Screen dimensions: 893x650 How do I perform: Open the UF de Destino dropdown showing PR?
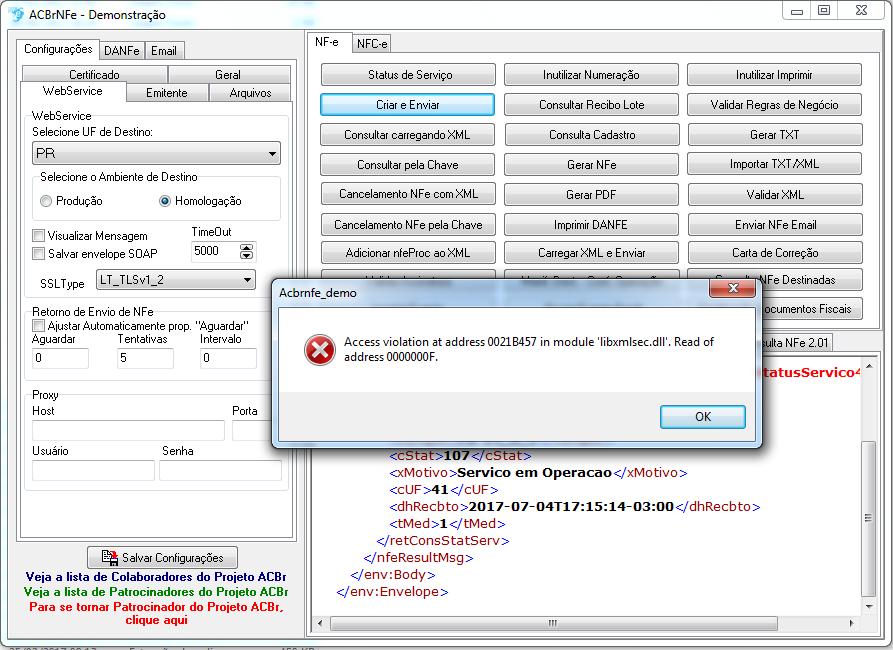[x=156, y=153]
